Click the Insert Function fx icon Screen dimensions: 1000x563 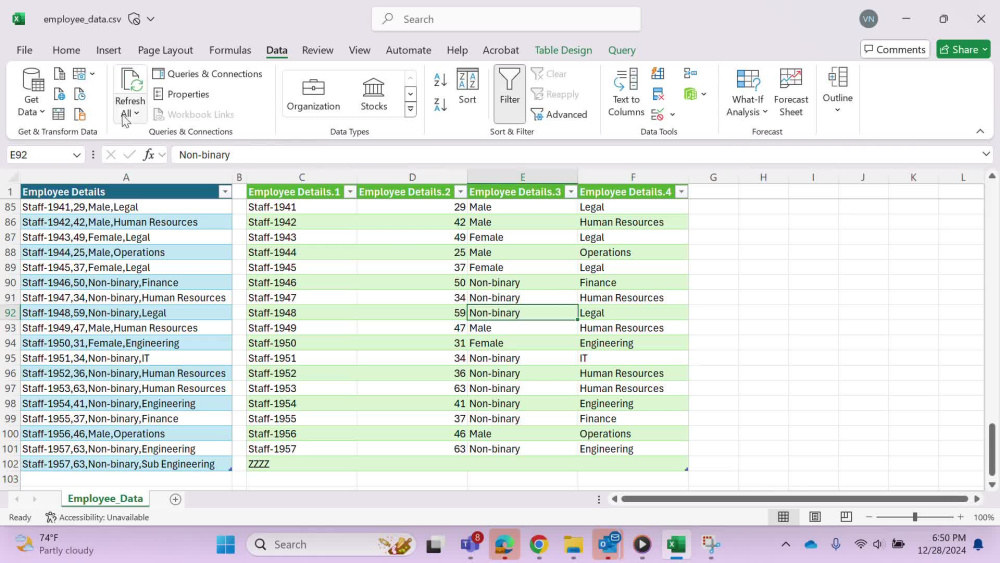(x=149, y=154)
